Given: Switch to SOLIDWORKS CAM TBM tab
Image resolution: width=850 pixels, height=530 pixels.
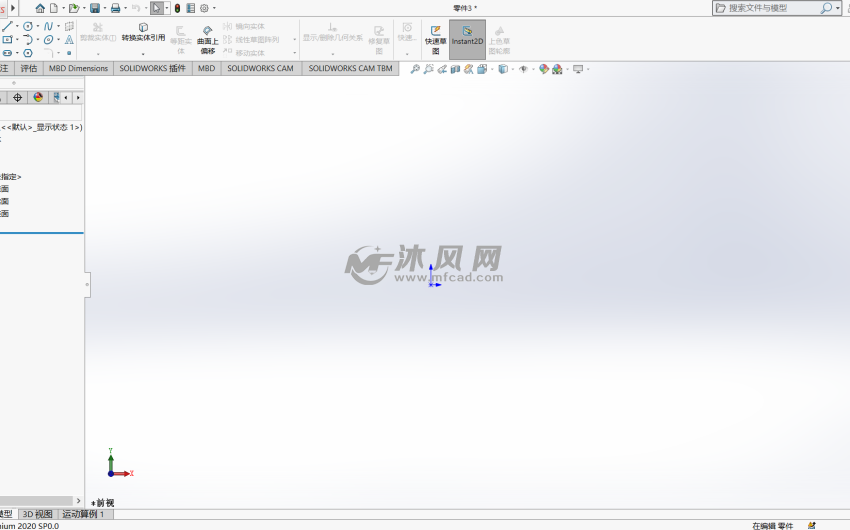Looking at the screenshot, I should (x=350, y=68).
